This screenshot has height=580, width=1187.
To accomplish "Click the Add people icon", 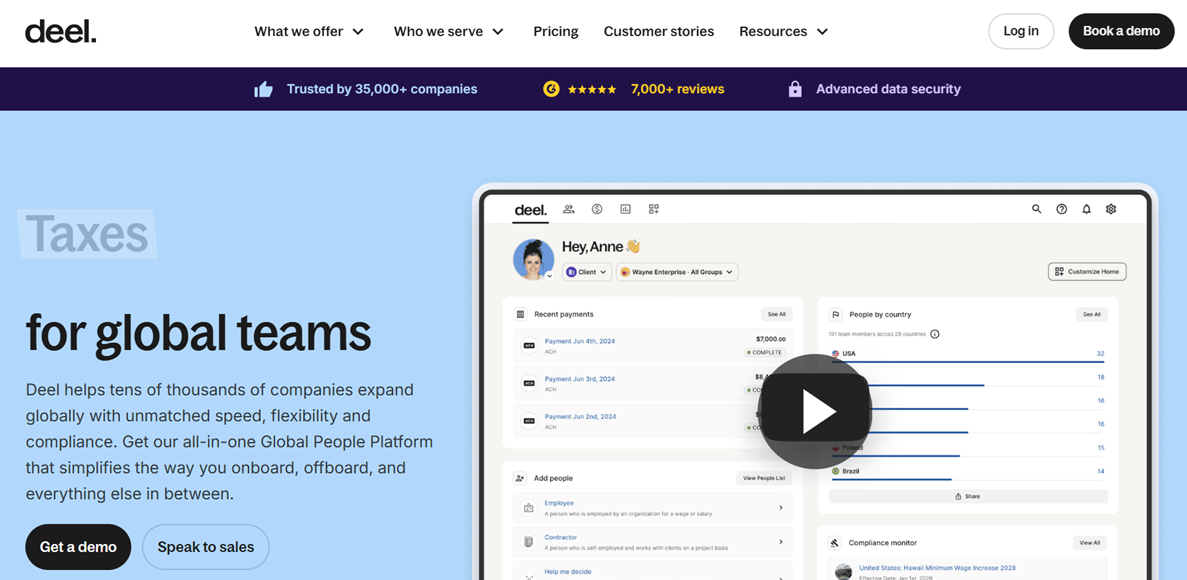I will (x=520, y=478).
